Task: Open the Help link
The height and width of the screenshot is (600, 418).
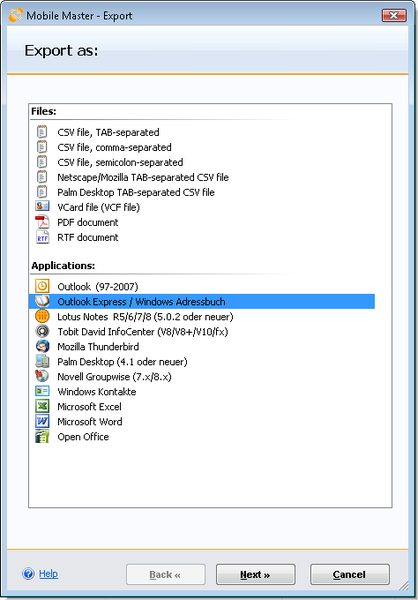Action: [48, 574]
